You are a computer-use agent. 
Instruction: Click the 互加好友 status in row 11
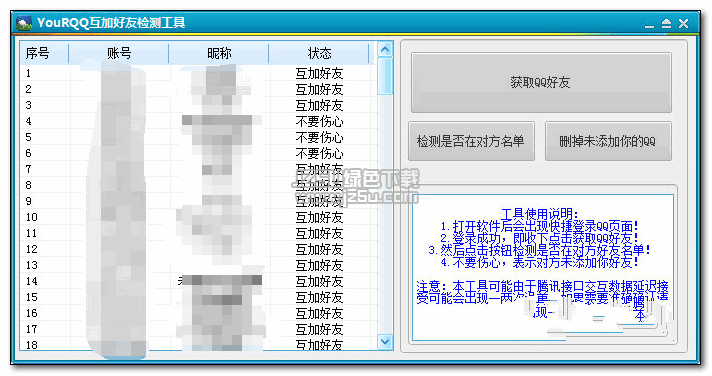(x=319, y=233)
